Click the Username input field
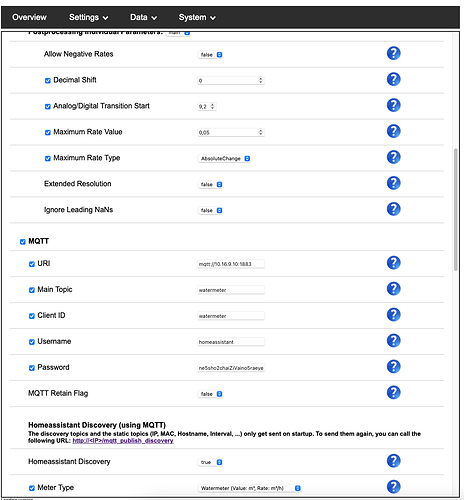464x500 pixels. click(231, 342)
